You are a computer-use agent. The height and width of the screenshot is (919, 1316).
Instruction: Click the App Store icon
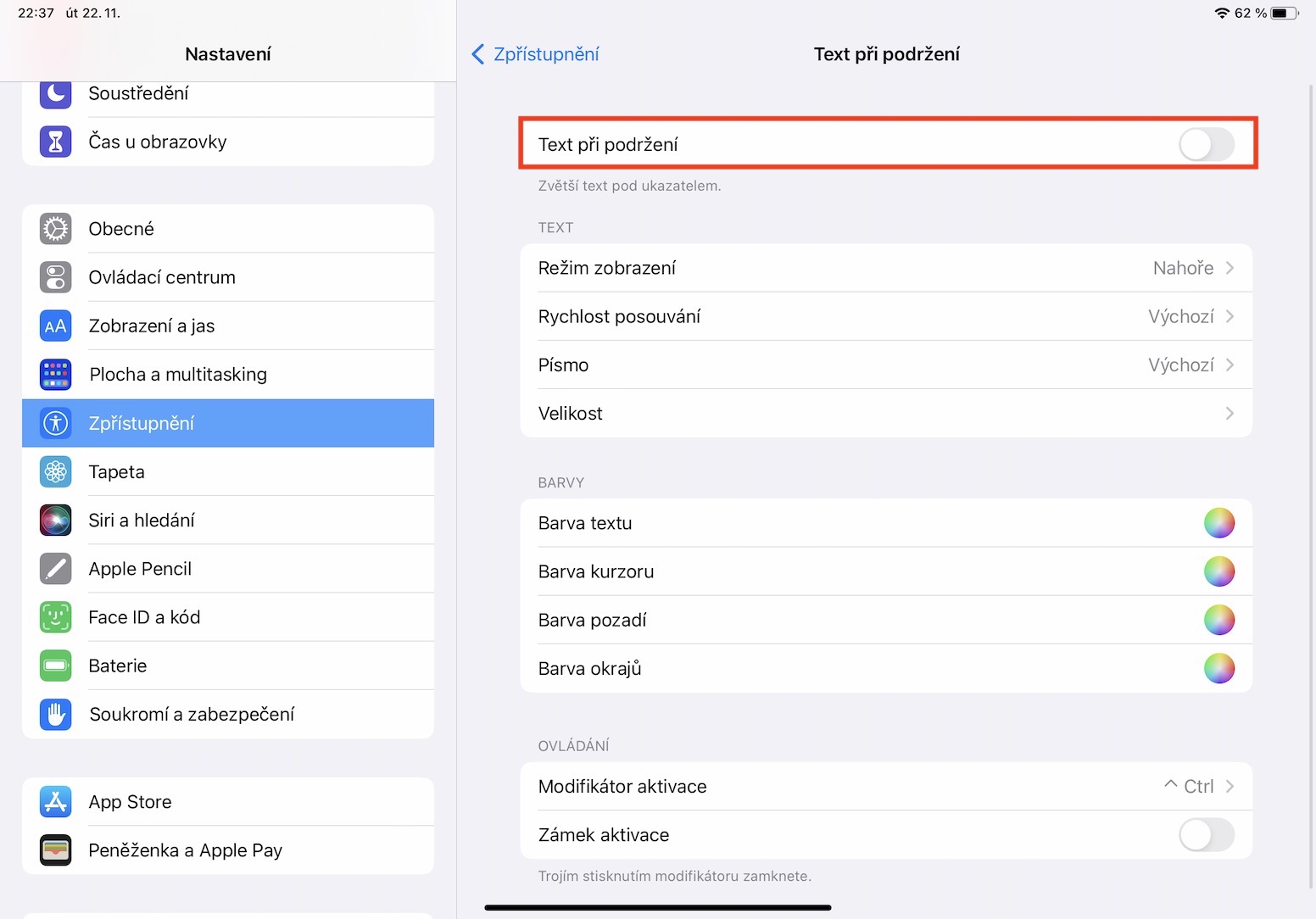click(x=56, y=802)
